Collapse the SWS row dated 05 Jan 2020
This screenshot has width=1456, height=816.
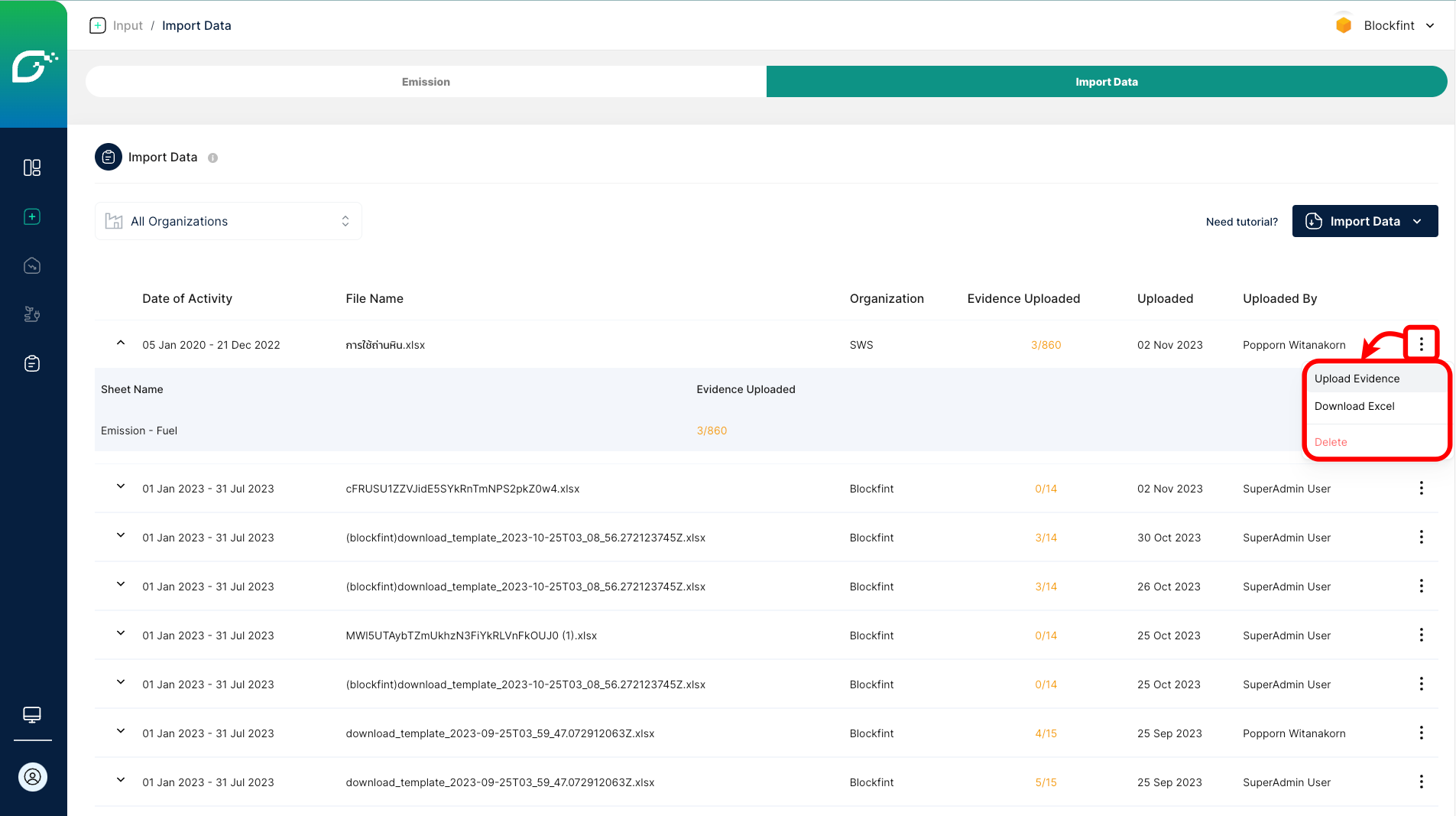click(121, 343)
